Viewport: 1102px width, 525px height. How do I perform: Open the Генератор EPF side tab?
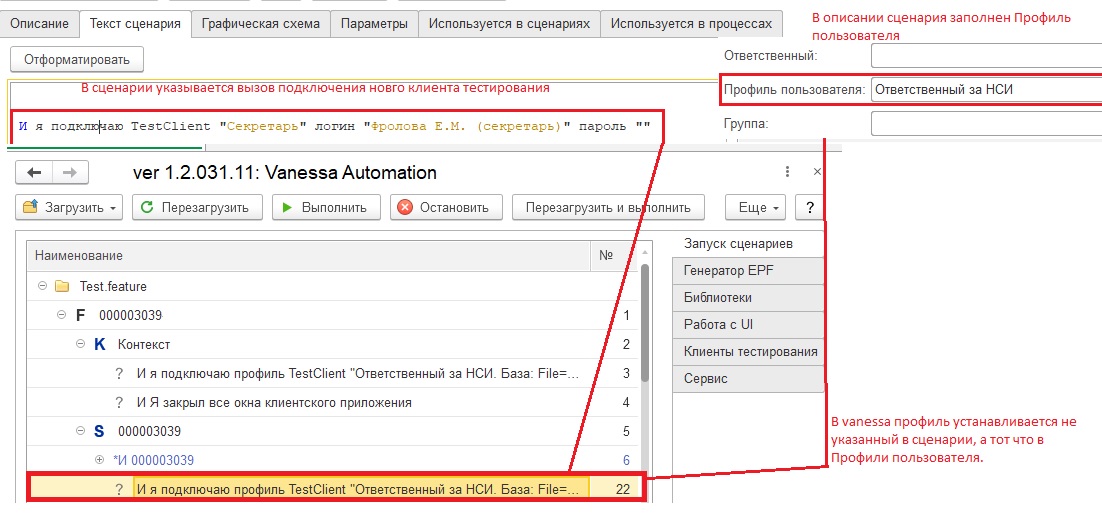pyautogui.click(x=748, y=271)
